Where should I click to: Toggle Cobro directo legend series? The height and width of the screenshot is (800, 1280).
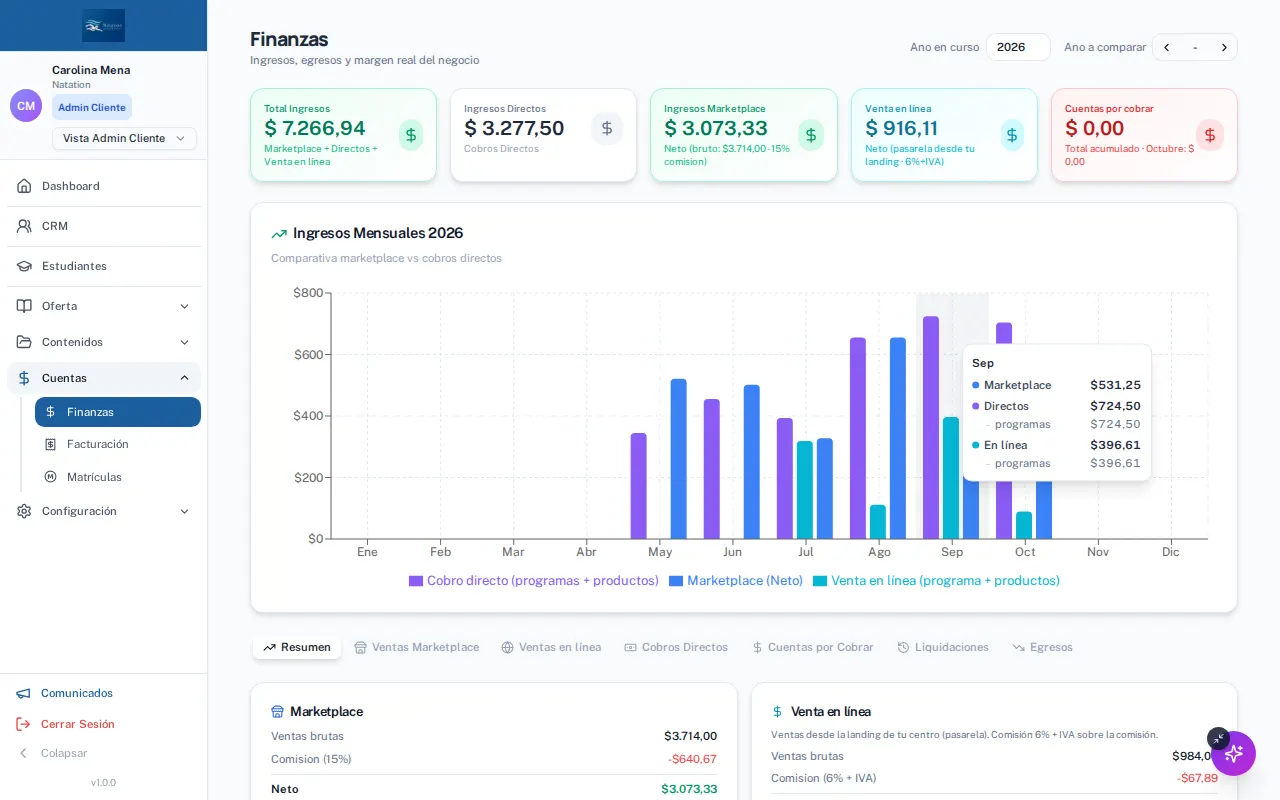tap(534, 581)
